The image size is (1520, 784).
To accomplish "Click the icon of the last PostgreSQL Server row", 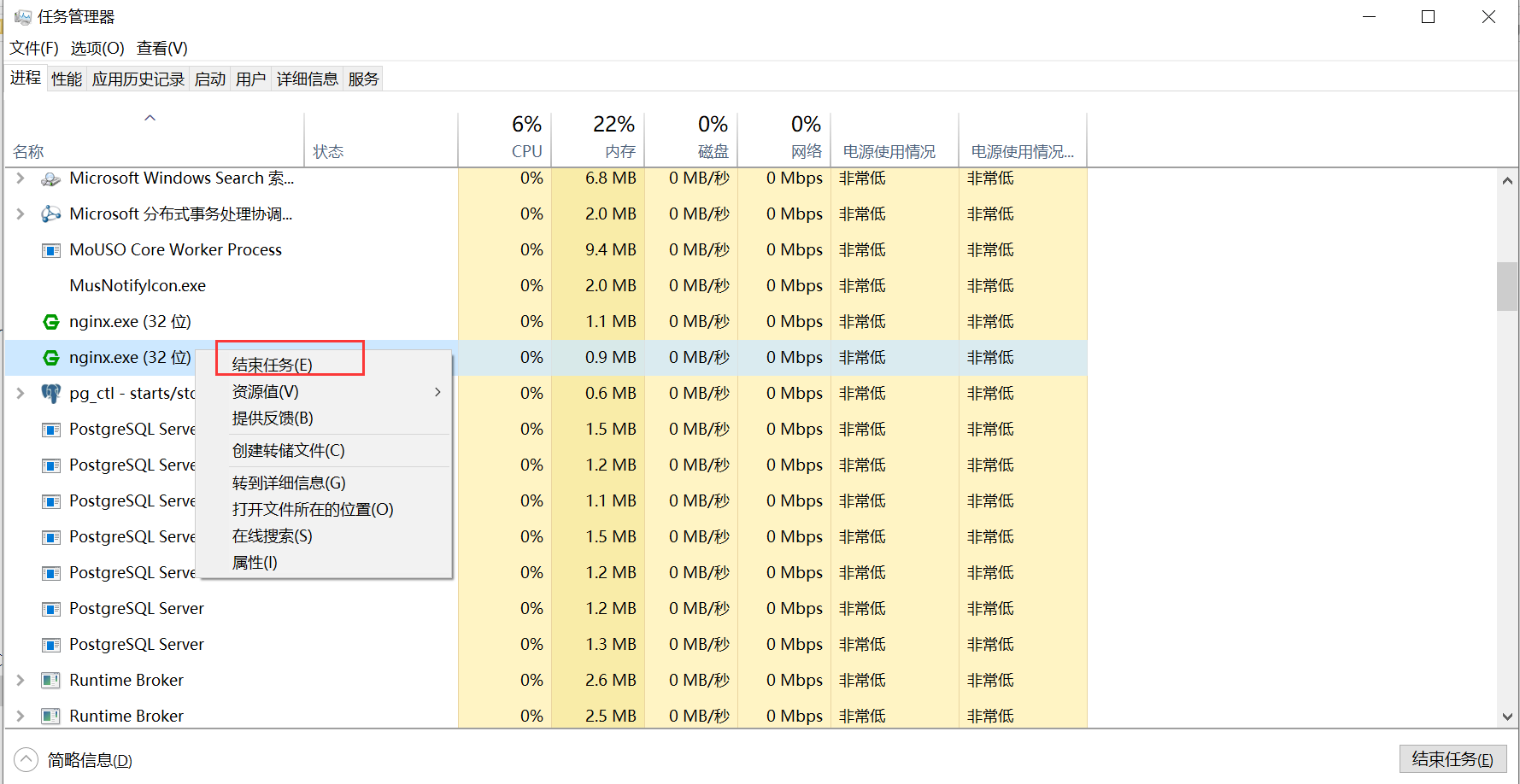I will (51, 645).
